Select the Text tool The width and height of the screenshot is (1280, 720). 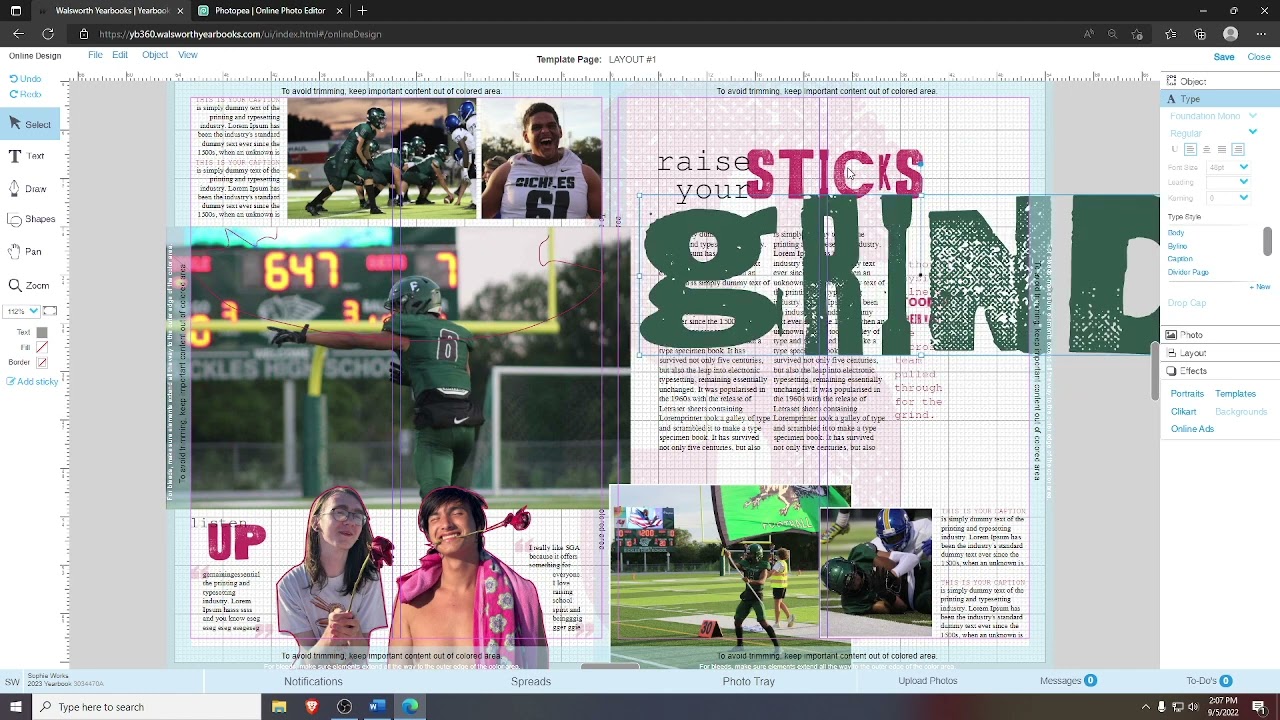point(27,156)
